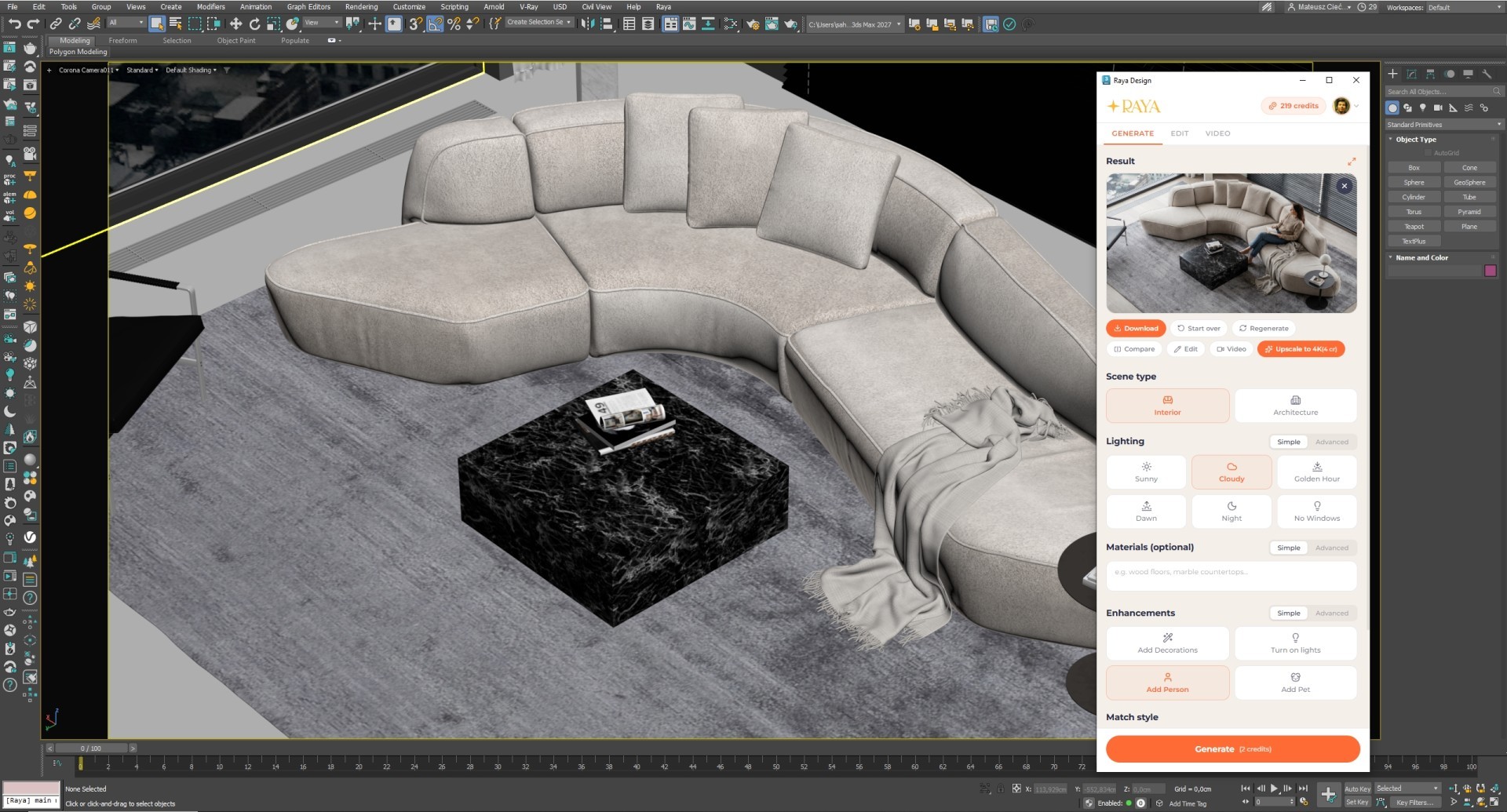Open the Rendering menu
The width and height of the screenshot is (1507, 812).
click(x=361, y=6)
